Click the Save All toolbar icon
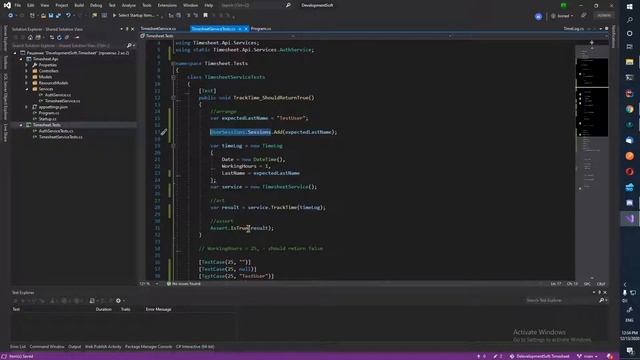This screenshot has height=360, width=640. [x=58, y=16]
